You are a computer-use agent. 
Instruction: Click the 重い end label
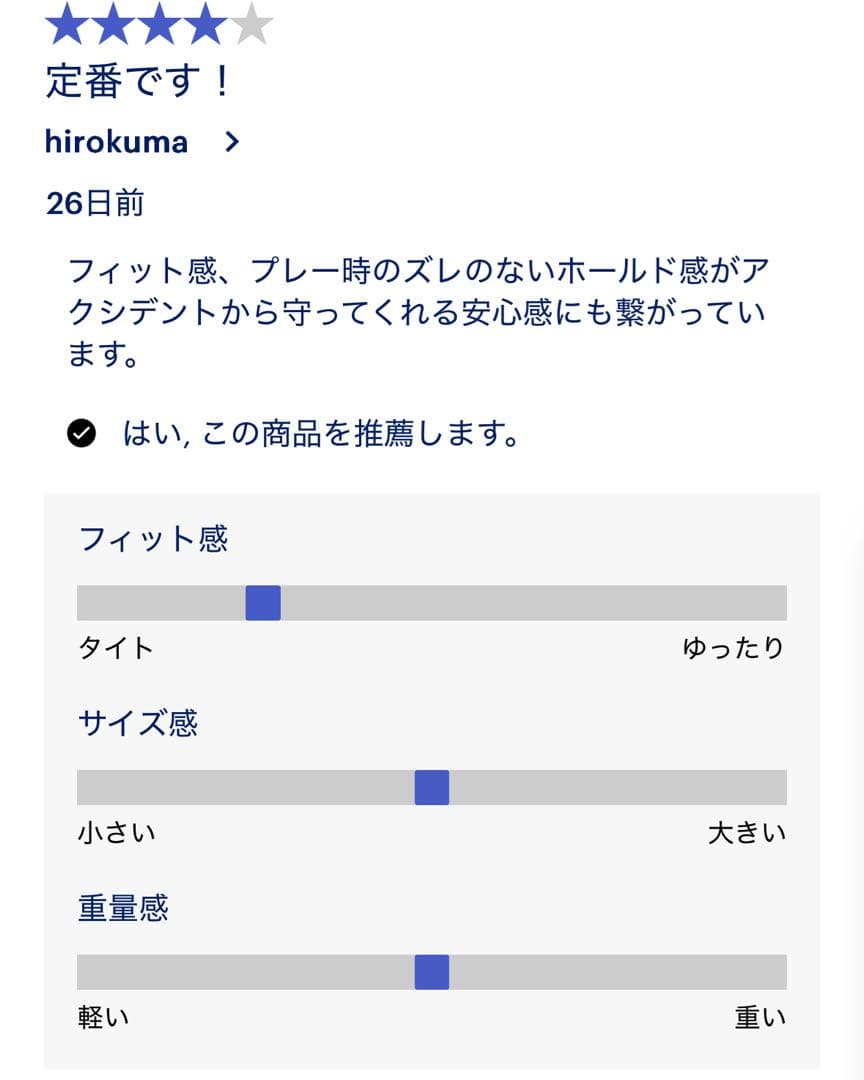[x=760, y=1018]
